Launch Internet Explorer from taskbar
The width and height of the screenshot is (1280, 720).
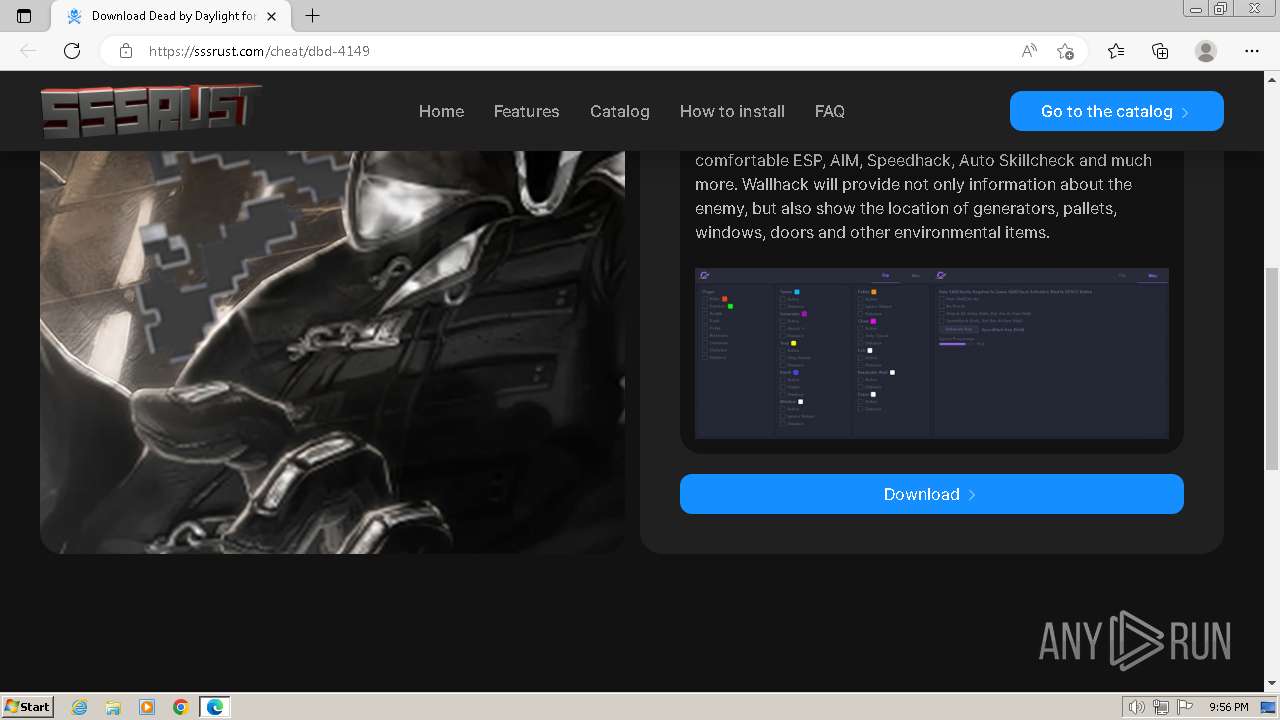[x=79, y=707]
